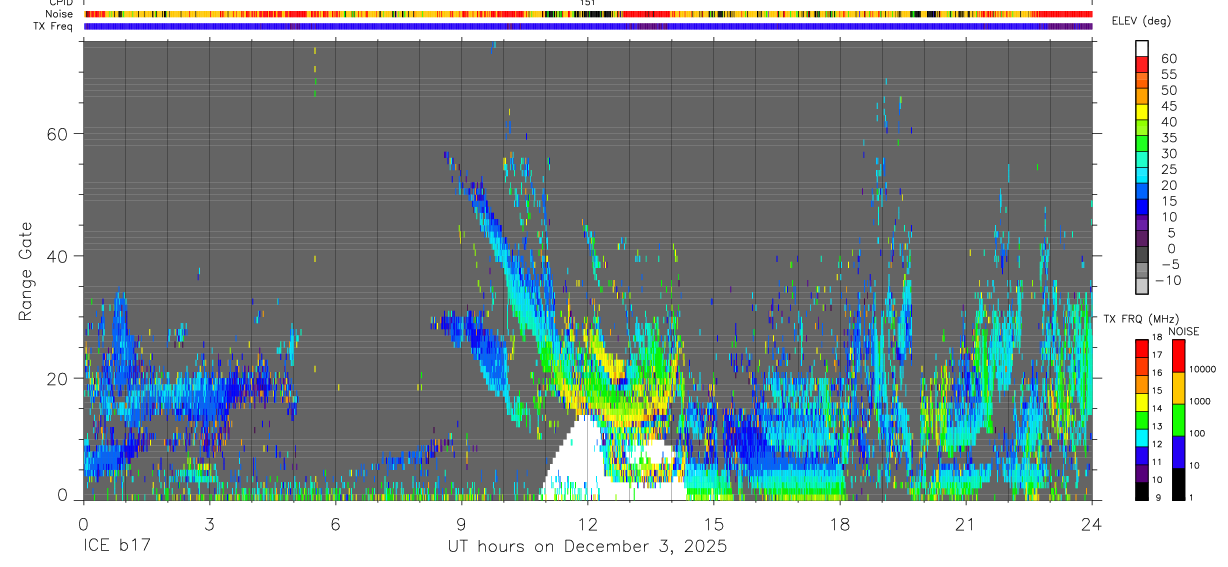Viewport: 1228px width, 567px height.
Task: Click x-axis tick label '3'
Action: point(208,523)
